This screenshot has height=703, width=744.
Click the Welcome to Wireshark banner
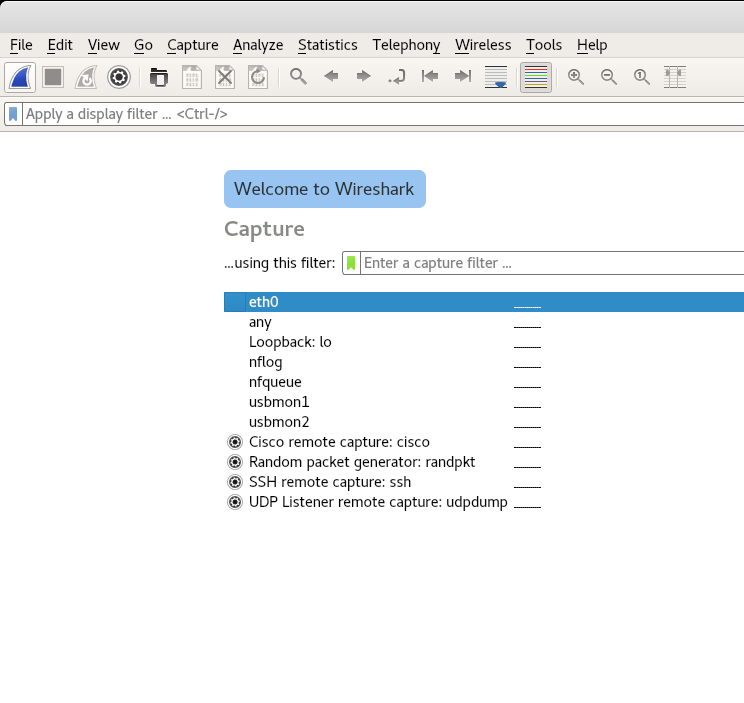point(325,189)
